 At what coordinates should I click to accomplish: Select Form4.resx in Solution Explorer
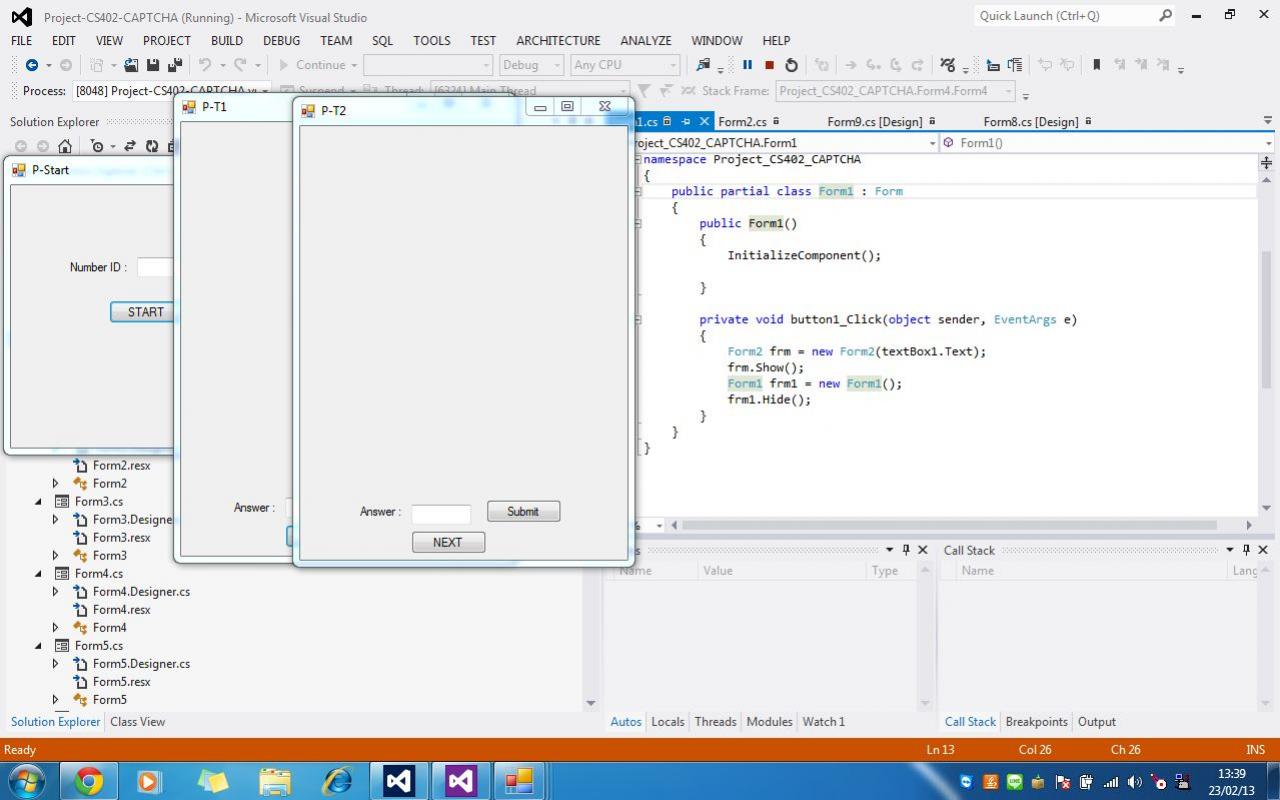tap(121, 610)
